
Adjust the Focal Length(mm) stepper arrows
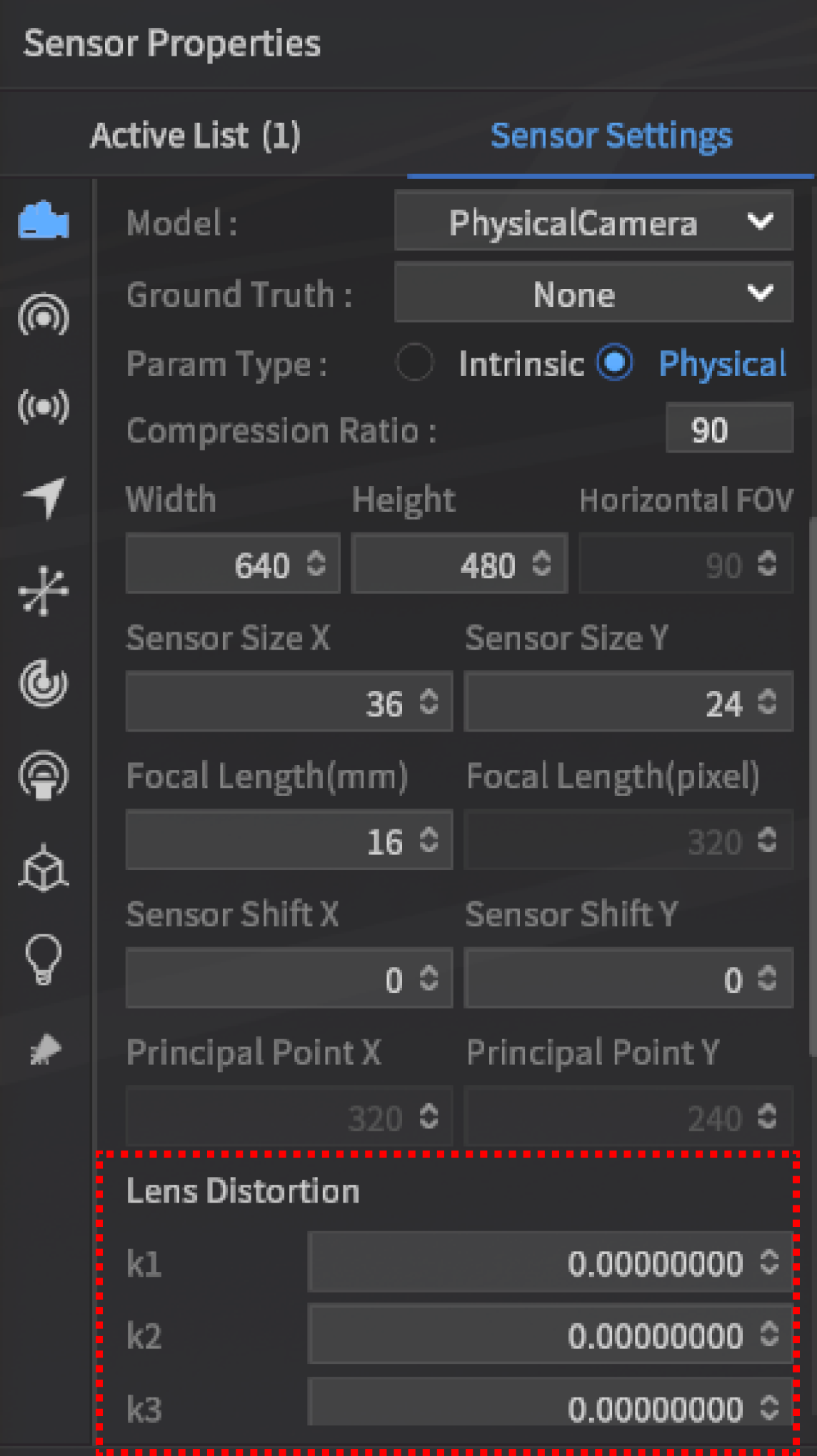[428, 840]
